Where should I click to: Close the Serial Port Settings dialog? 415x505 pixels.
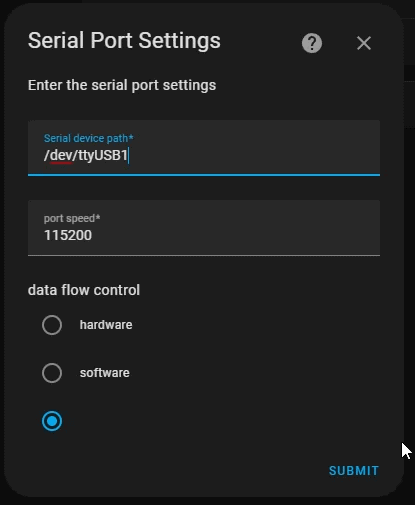click(364, 43)
